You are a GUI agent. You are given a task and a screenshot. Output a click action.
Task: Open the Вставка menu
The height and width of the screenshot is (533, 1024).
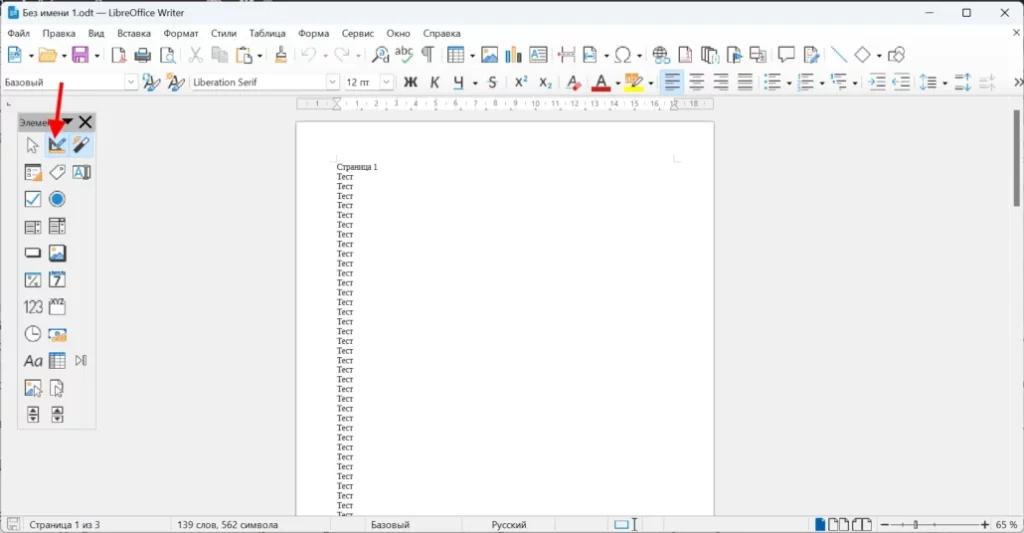[134, 33]
